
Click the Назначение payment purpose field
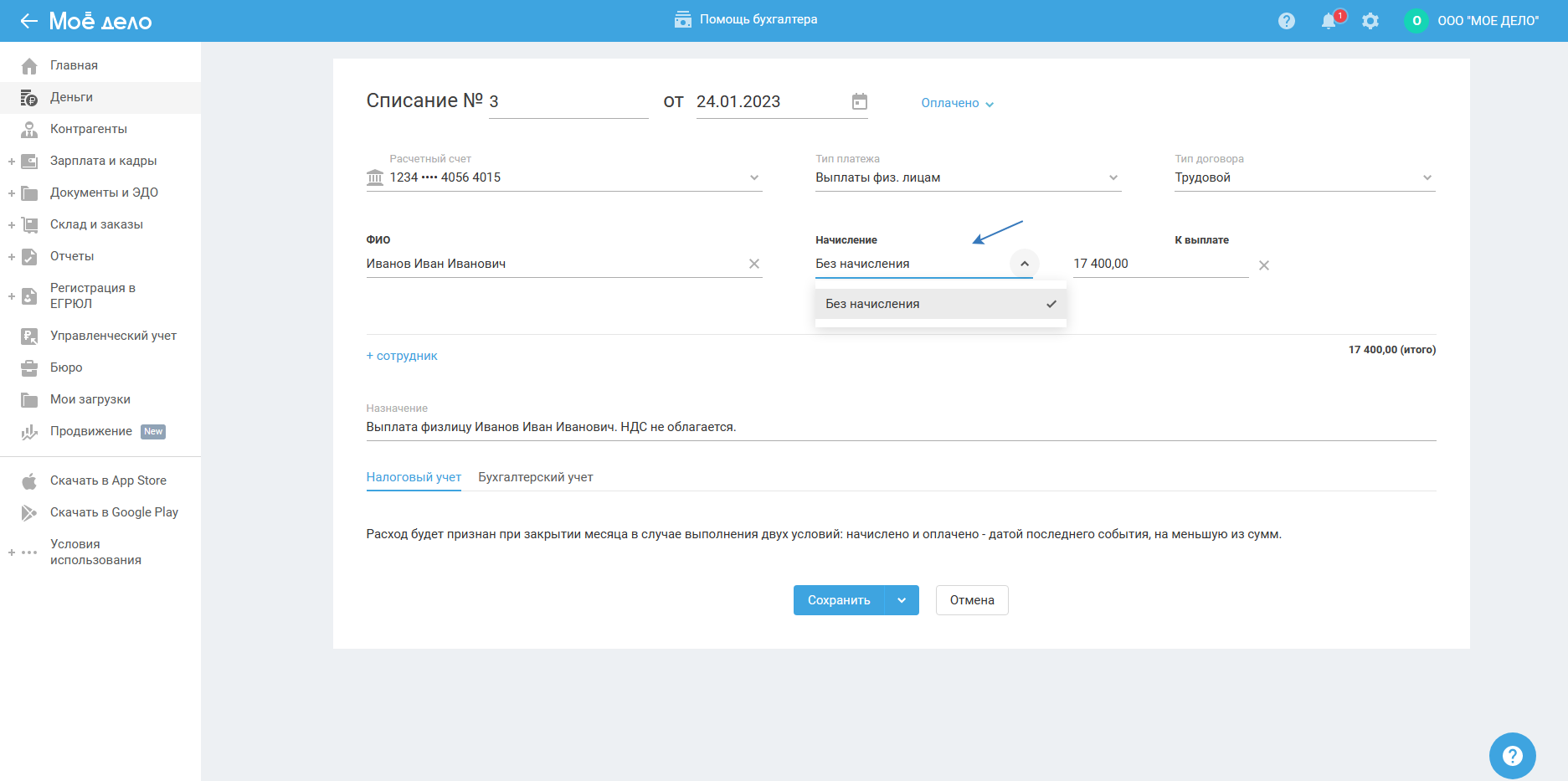[901, 427]
